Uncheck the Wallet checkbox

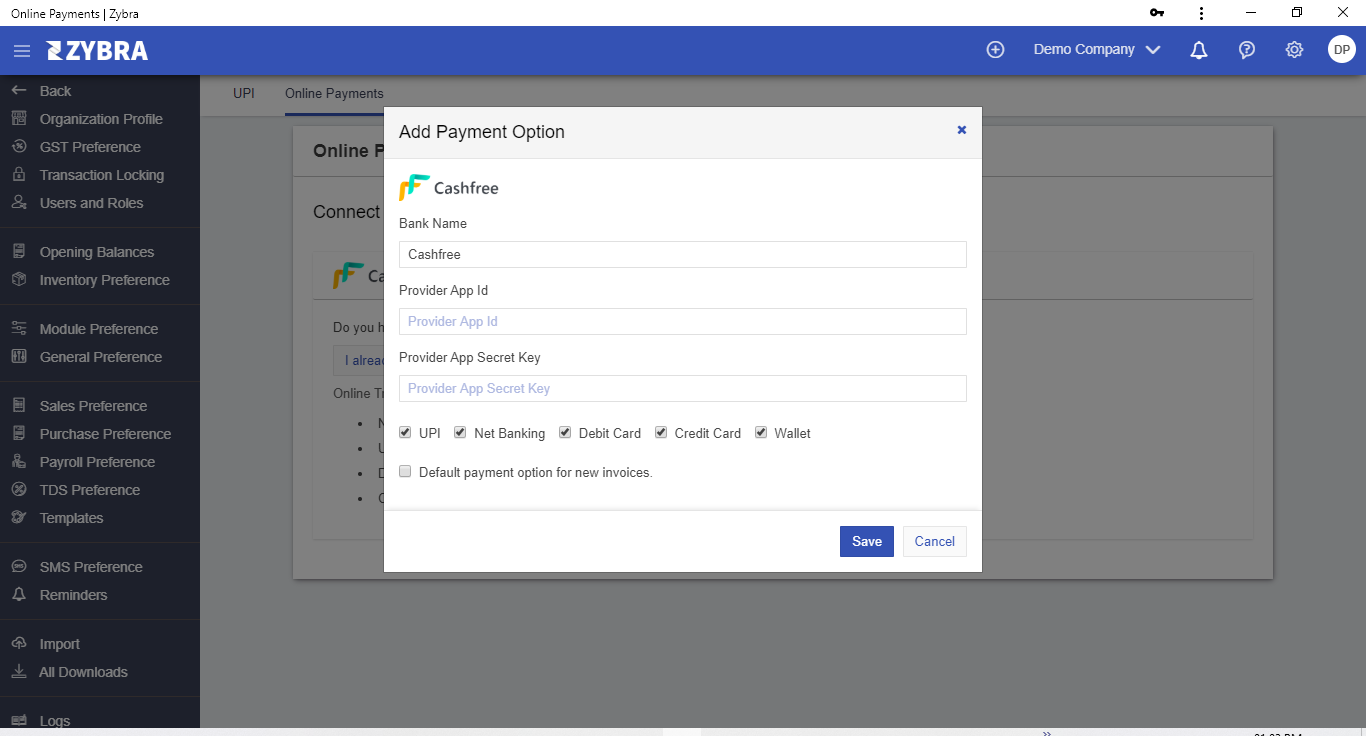pyautogui.click(x=761, y=432)
